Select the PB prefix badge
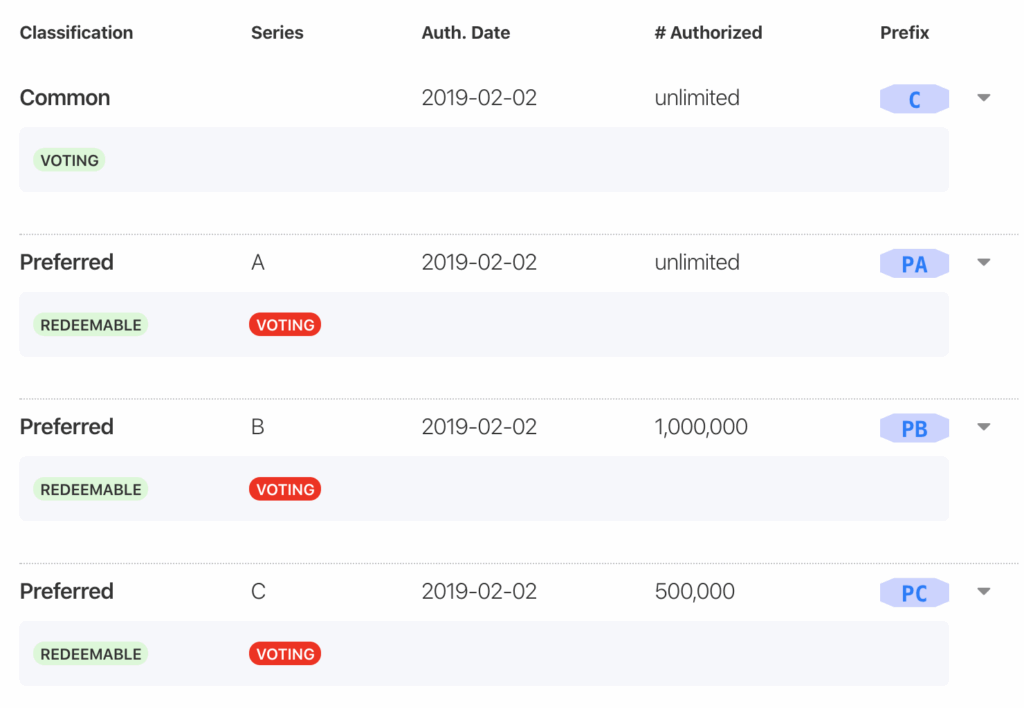 [914, 429]
